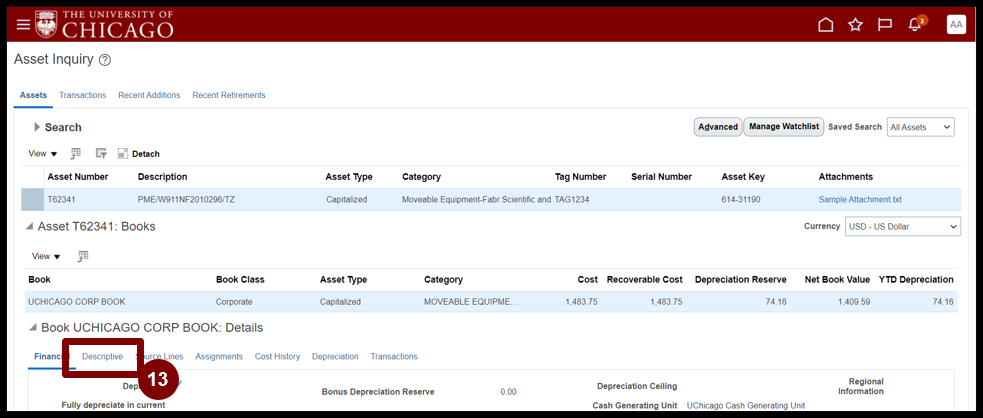This screenshot has width=983, height=418.
Task: Click Wrap icon in search results toolbar
Action: point(101,154)
